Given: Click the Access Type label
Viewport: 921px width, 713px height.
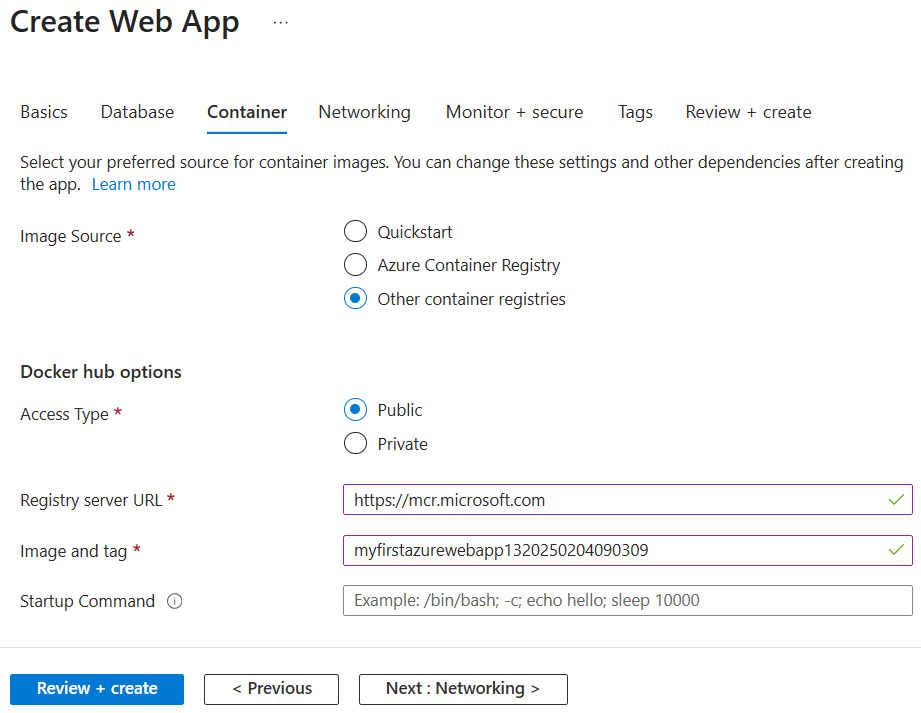Looking at the screenshot, I should pos(64,415).
